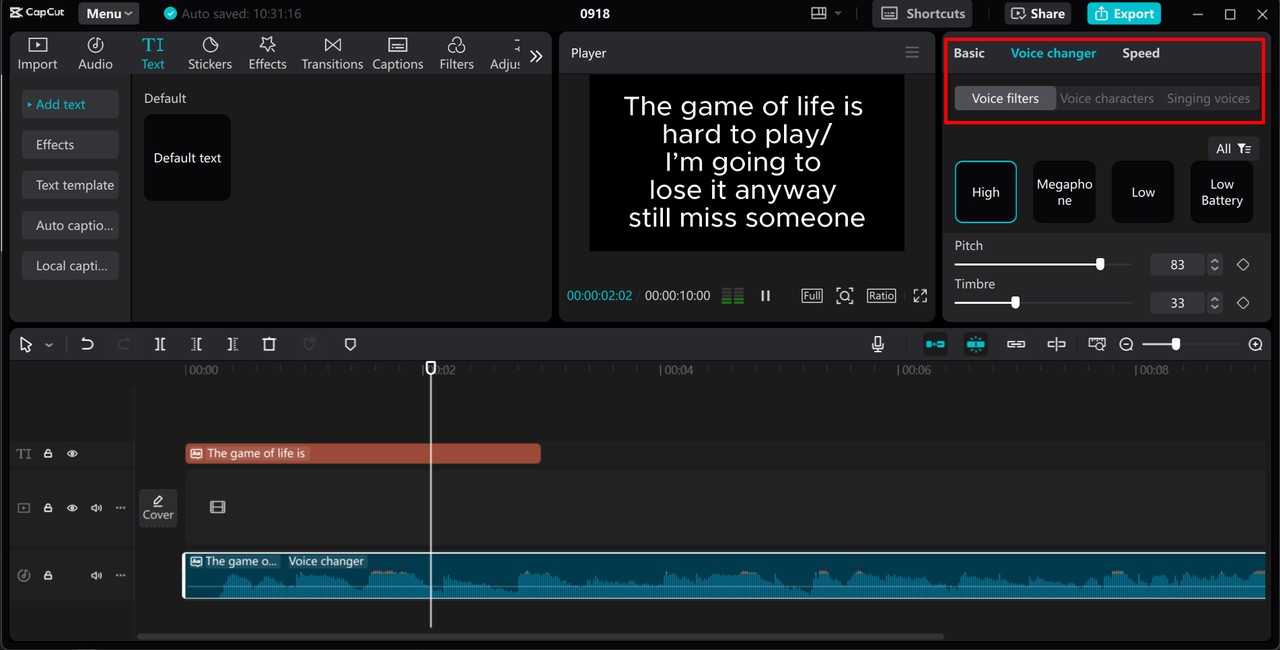The image size is (1280, 650).
Task: Click the Timbre value field showing 33
Action: (x=1178, y=303)
